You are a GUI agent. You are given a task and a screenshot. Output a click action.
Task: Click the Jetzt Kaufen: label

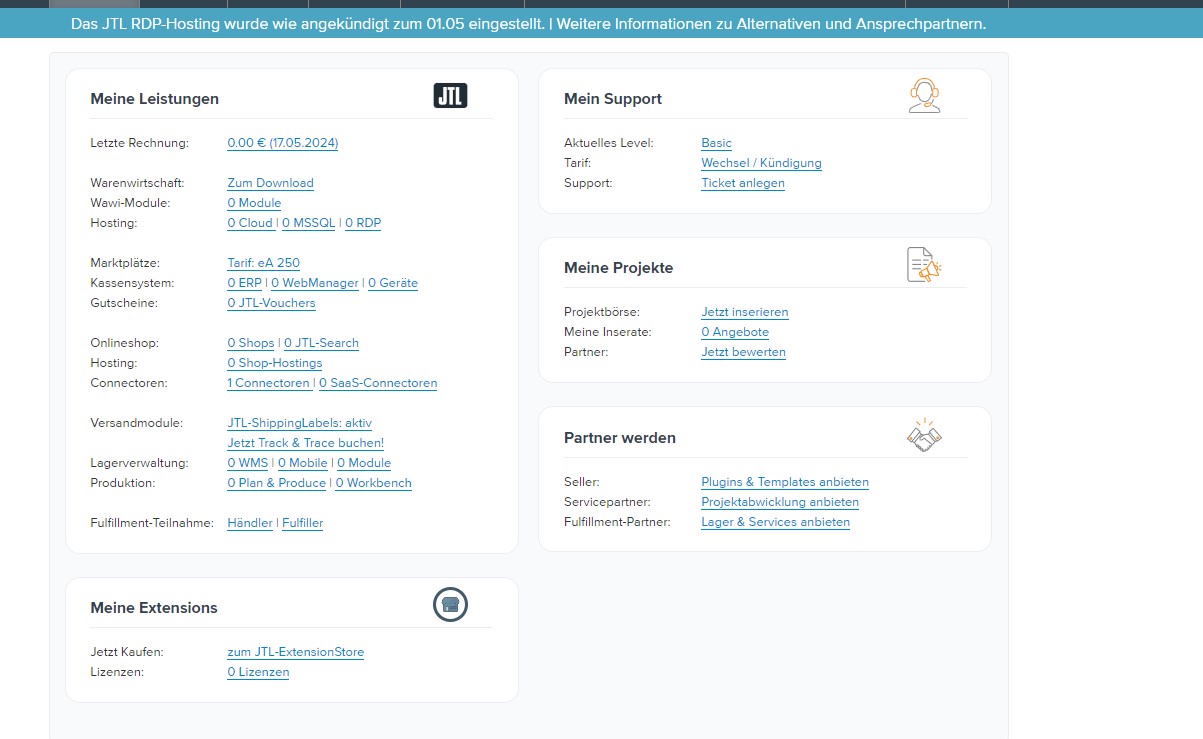[x=127, y=652]
